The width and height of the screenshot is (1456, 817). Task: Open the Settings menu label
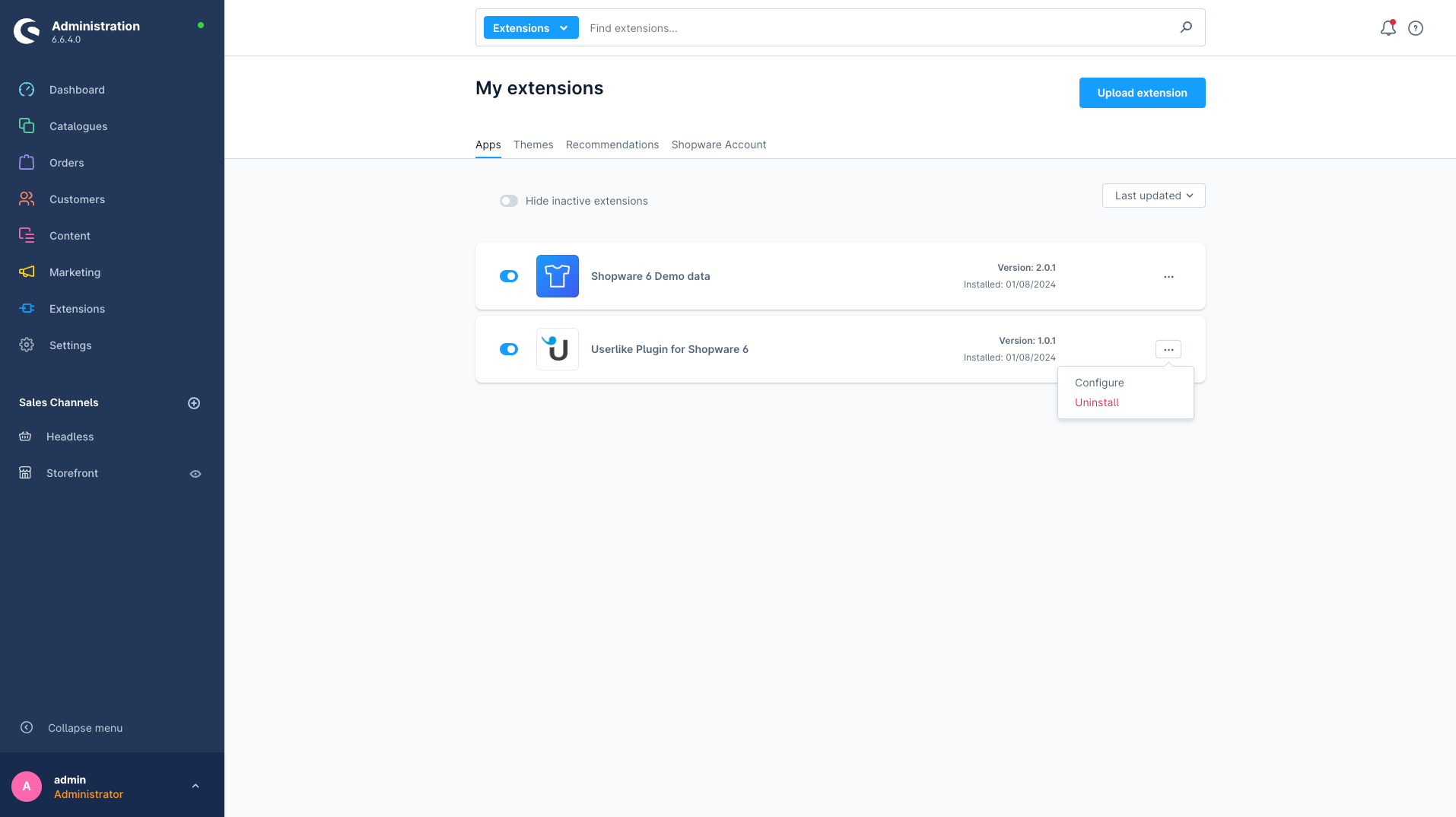coord(71,345)
